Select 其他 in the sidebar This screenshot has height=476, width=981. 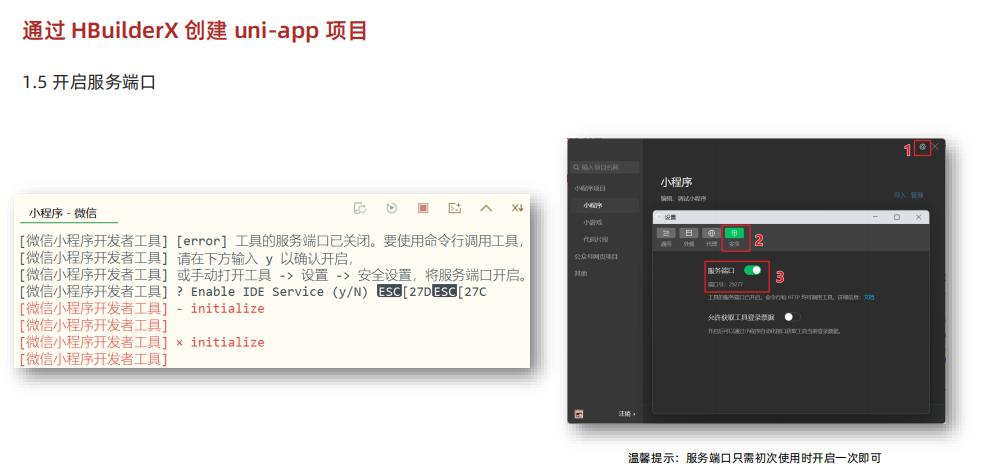point(581,273)
